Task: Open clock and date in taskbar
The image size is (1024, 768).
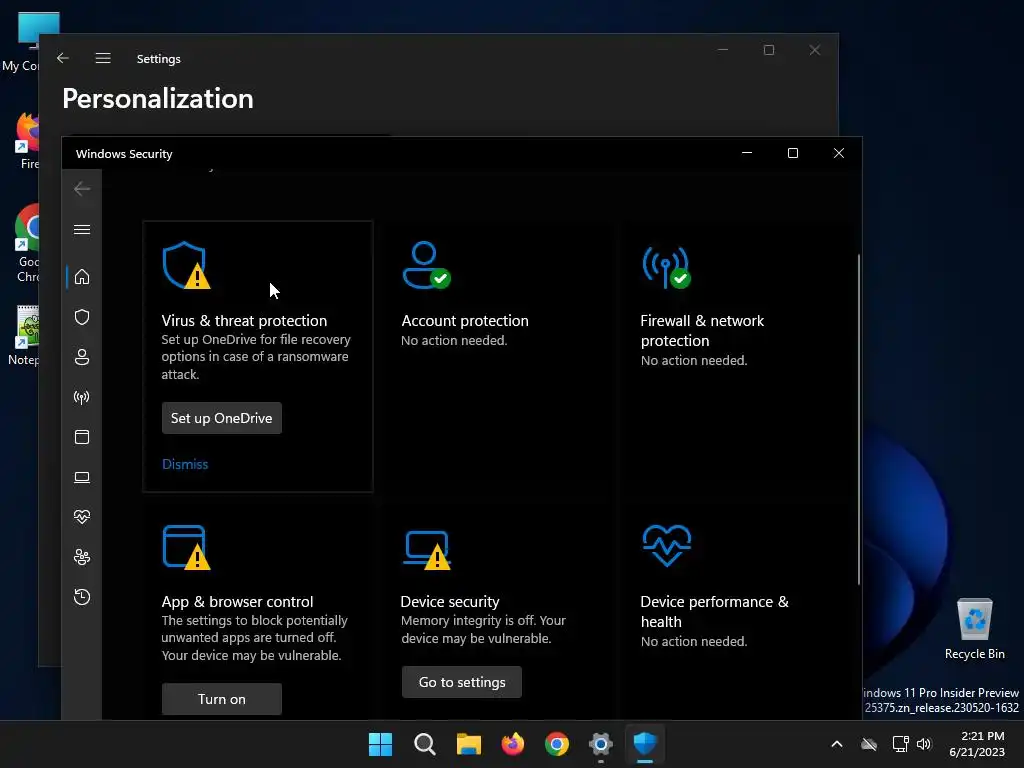Action: click(977, 744)
